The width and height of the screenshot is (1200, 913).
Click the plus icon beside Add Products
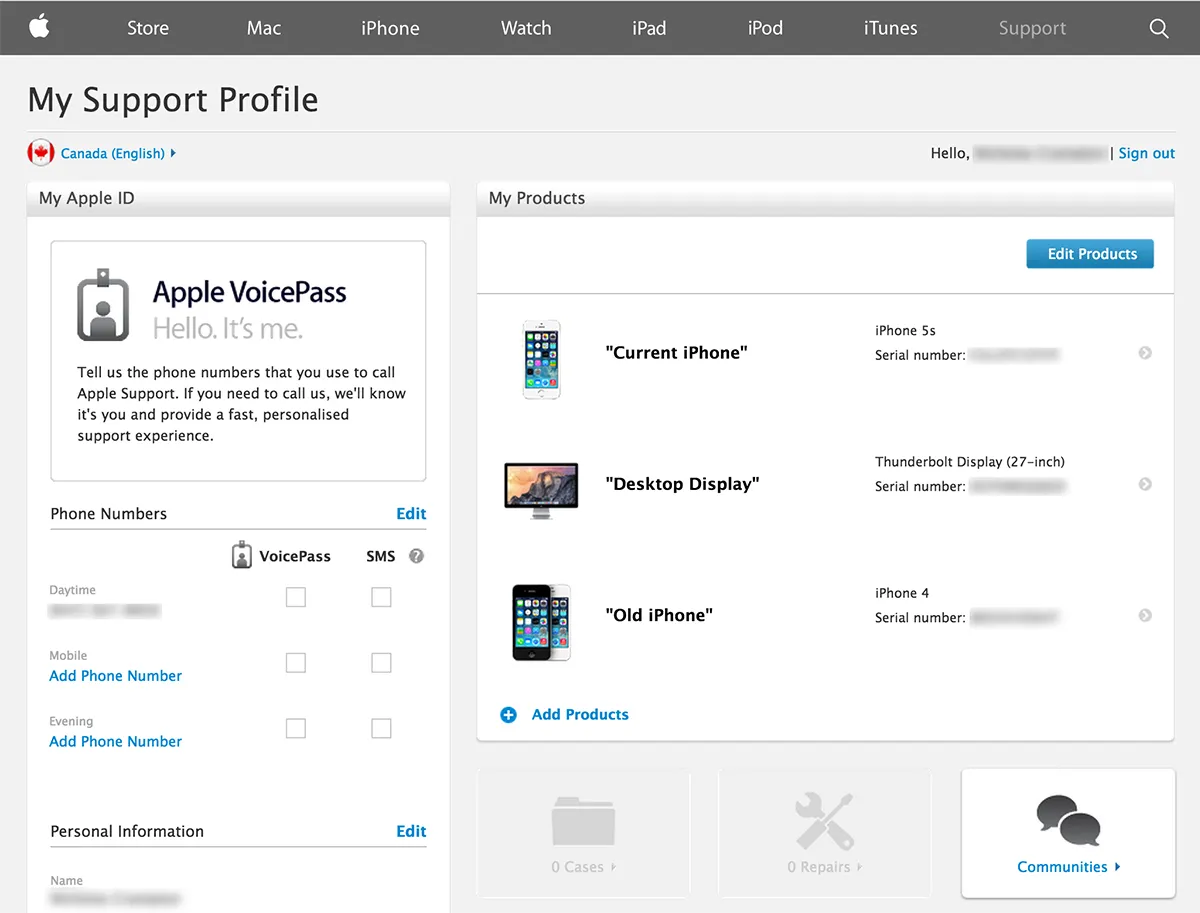pos(508,715)
